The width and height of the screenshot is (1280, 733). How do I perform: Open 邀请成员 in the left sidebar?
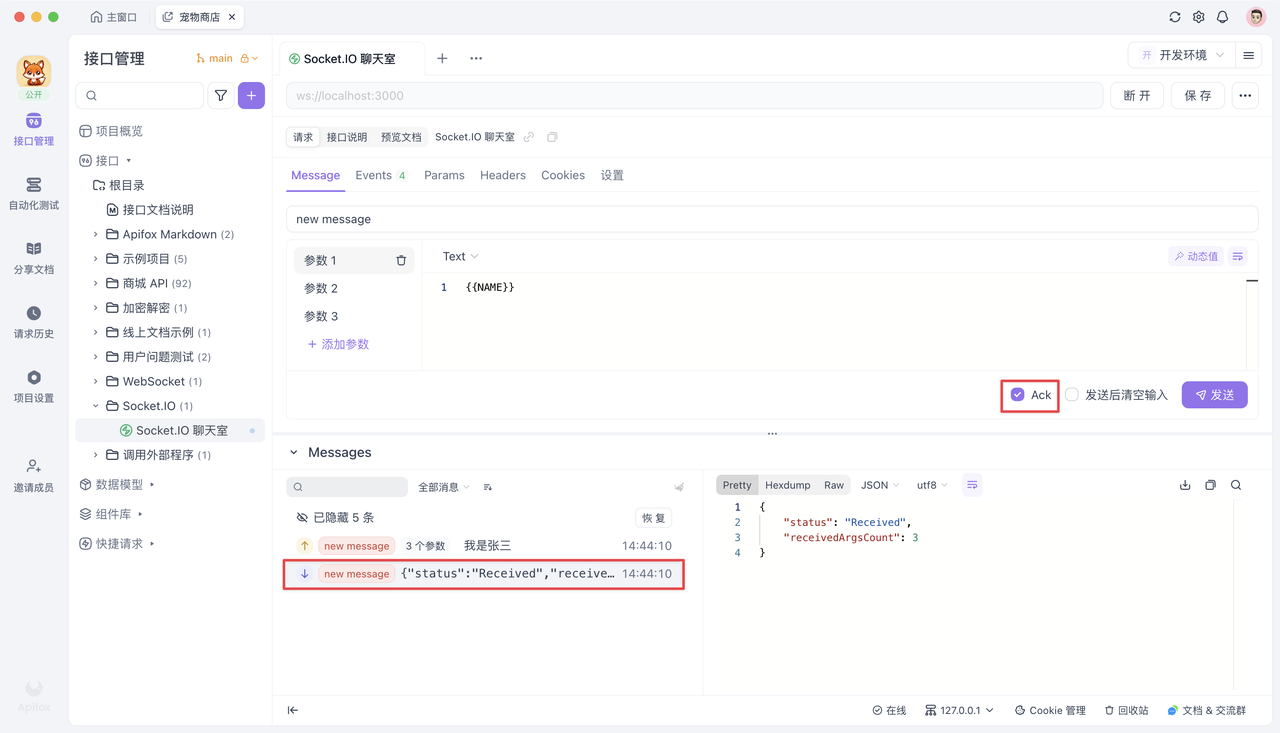[x=33, y=475]
